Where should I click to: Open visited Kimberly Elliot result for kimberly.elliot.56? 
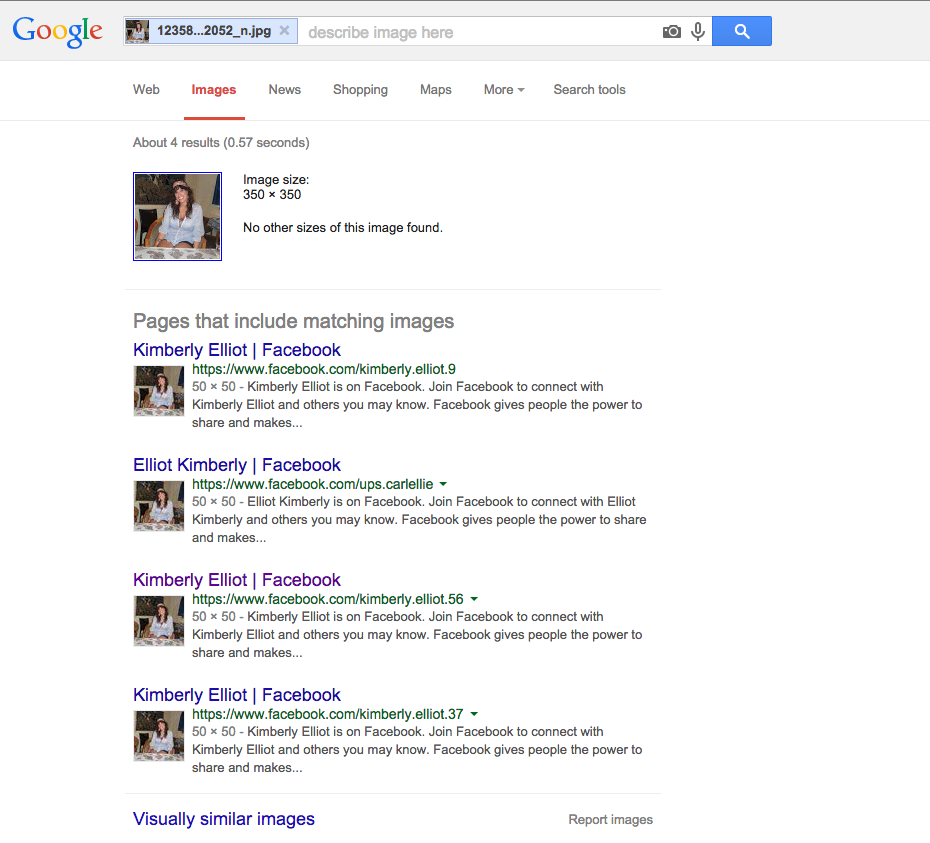(237, 580)
